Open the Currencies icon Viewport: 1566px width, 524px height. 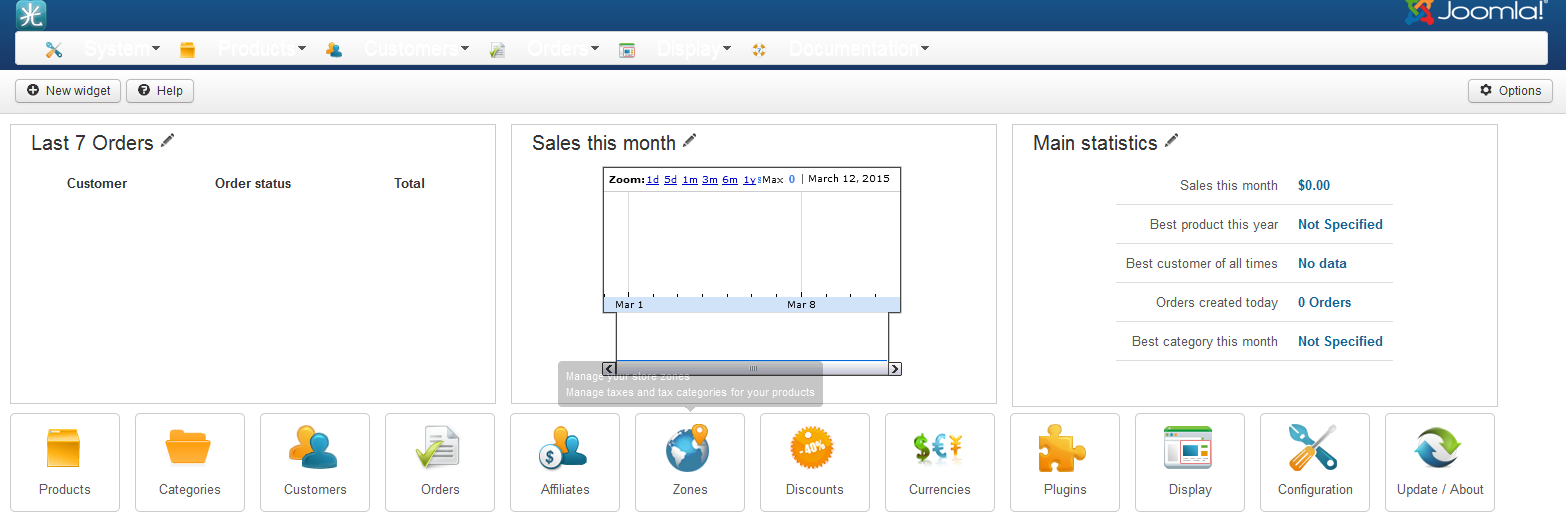(940, 461)
